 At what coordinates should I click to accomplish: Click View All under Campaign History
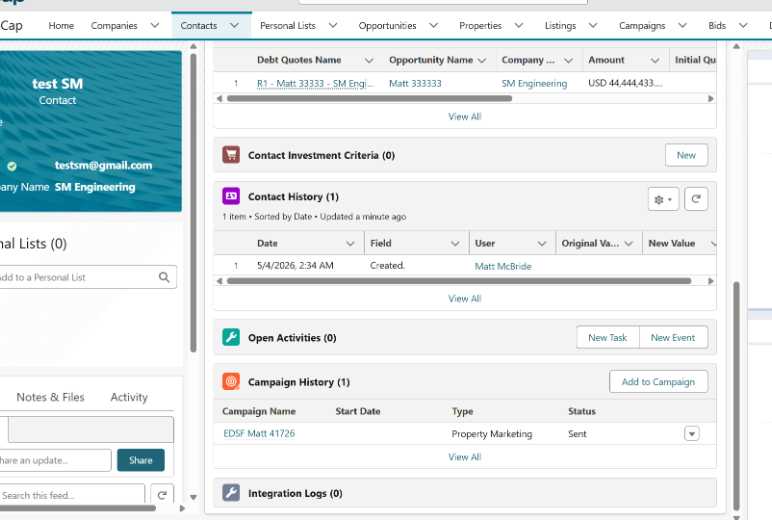(465, 457)
